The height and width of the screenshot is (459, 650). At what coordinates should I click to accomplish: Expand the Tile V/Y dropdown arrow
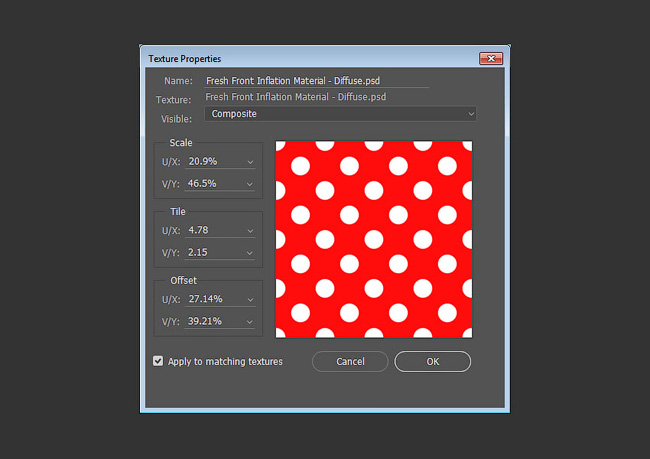(x=250, y=253)
